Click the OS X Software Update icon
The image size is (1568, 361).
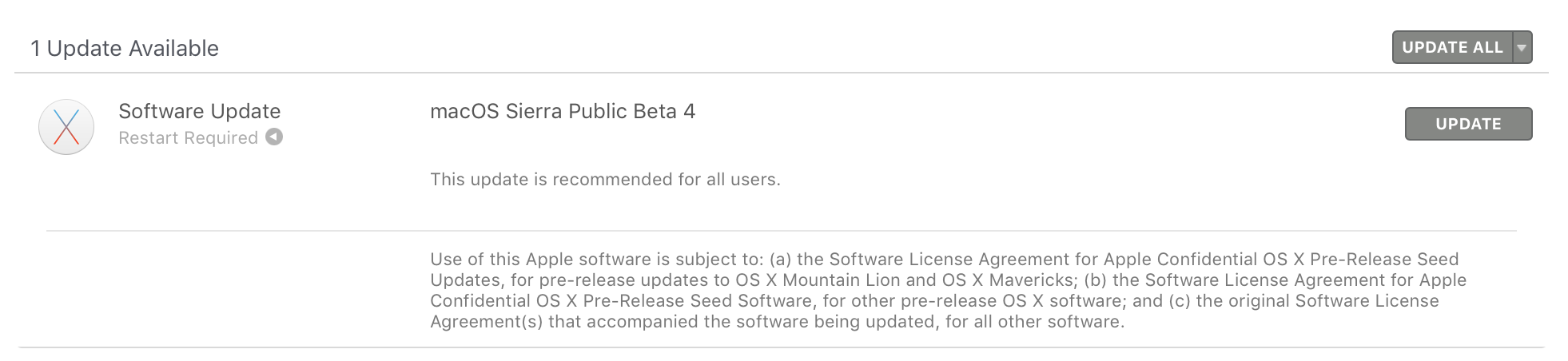pos(66,126)
